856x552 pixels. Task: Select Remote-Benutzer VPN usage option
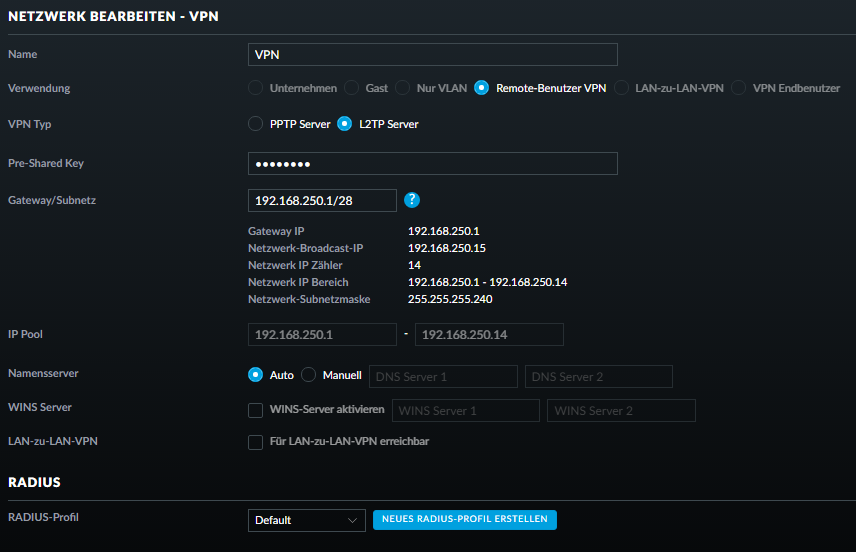(x=482, y=88)
